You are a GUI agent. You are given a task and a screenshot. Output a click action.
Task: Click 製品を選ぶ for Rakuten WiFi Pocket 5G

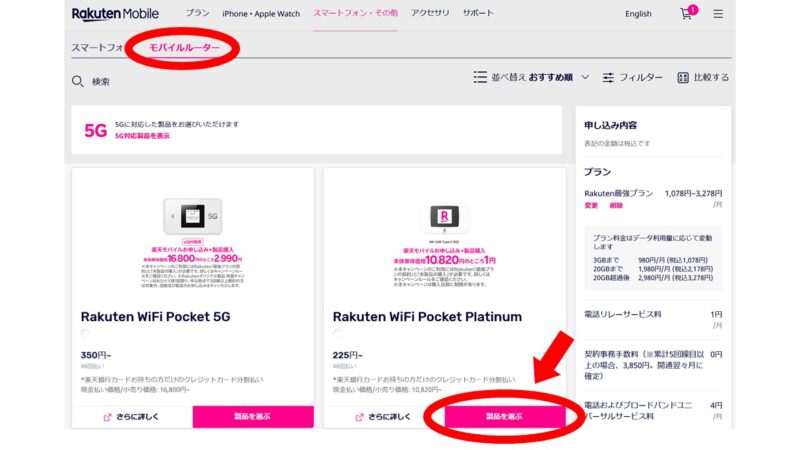tap(253, 417)
